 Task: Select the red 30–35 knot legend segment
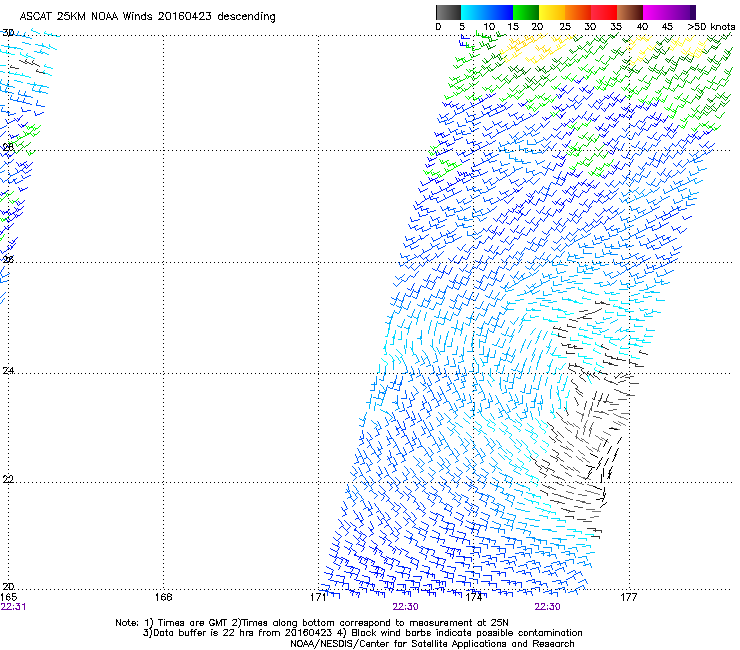[604, 12]
